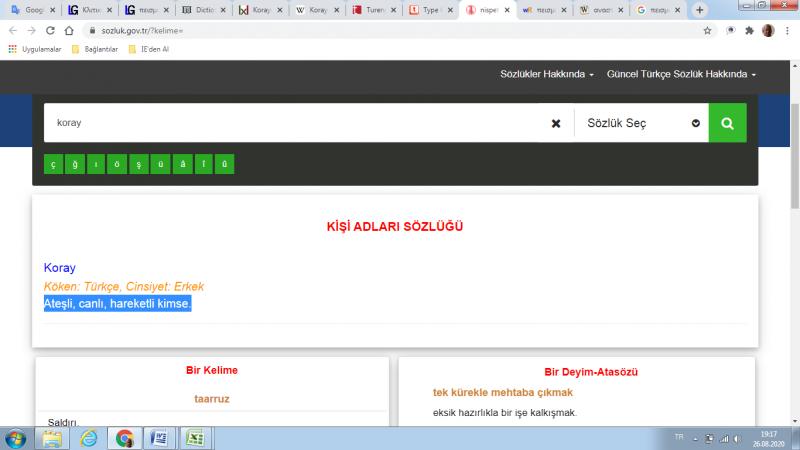
Task: Reload the page with refresh icon
Action: tap(50, 31)
